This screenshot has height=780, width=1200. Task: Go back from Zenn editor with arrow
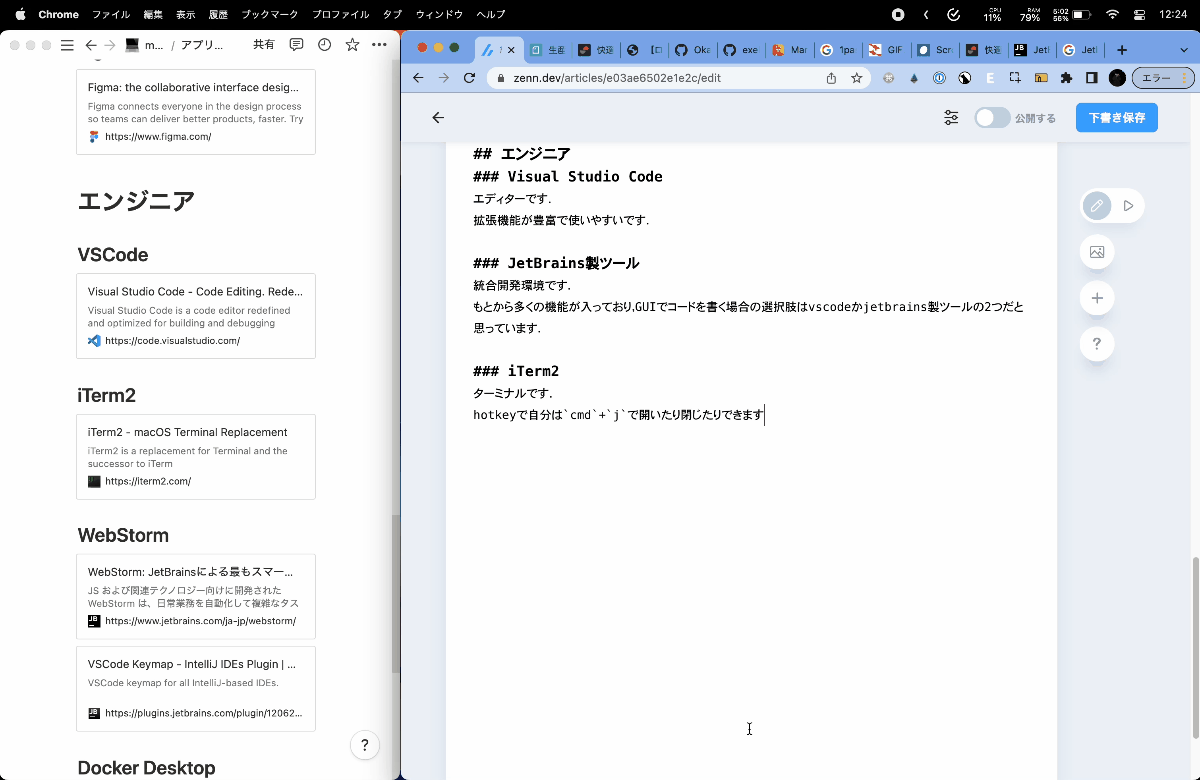(438, 118)
